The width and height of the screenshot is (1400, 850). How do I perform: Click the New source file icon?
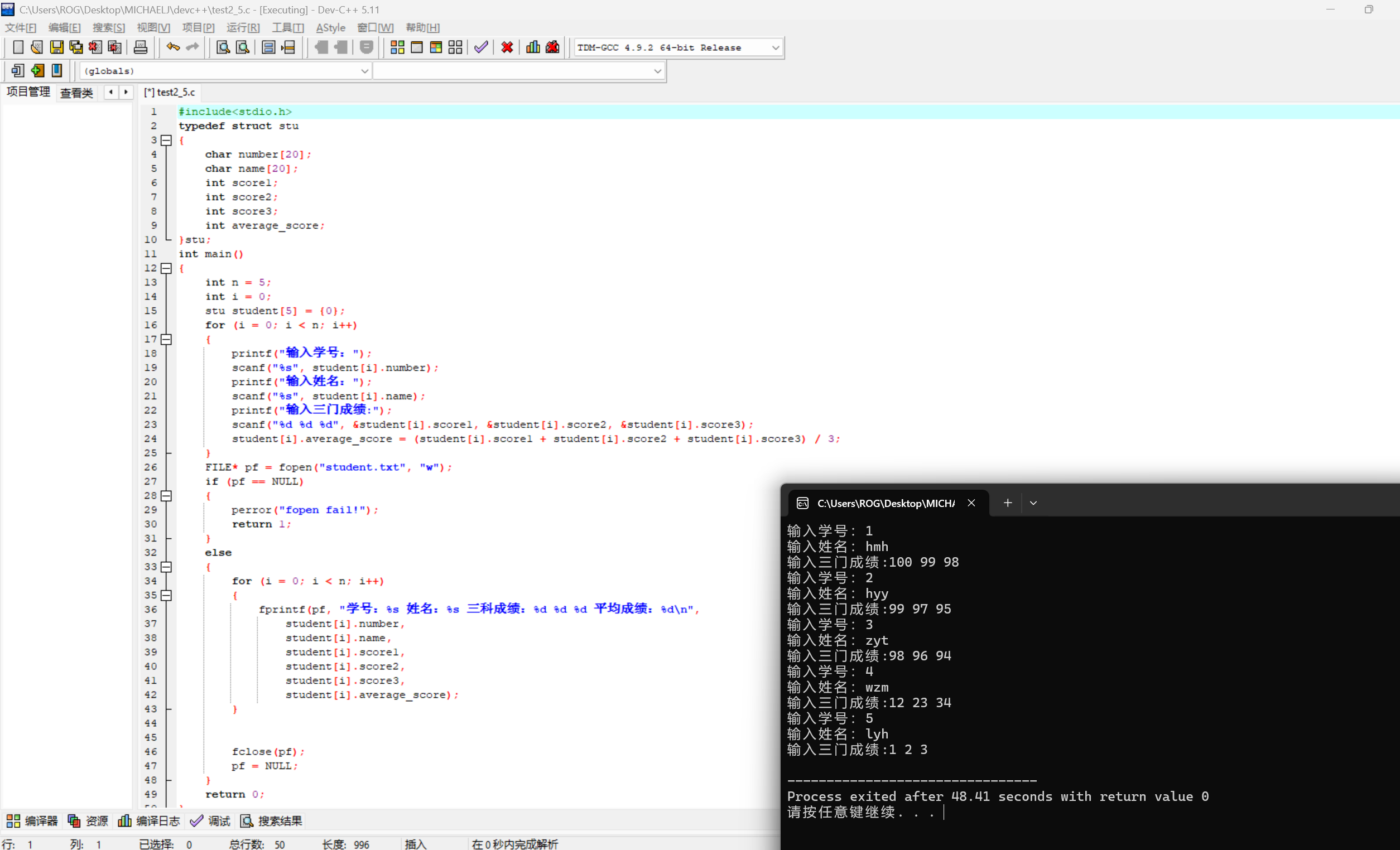18,48
